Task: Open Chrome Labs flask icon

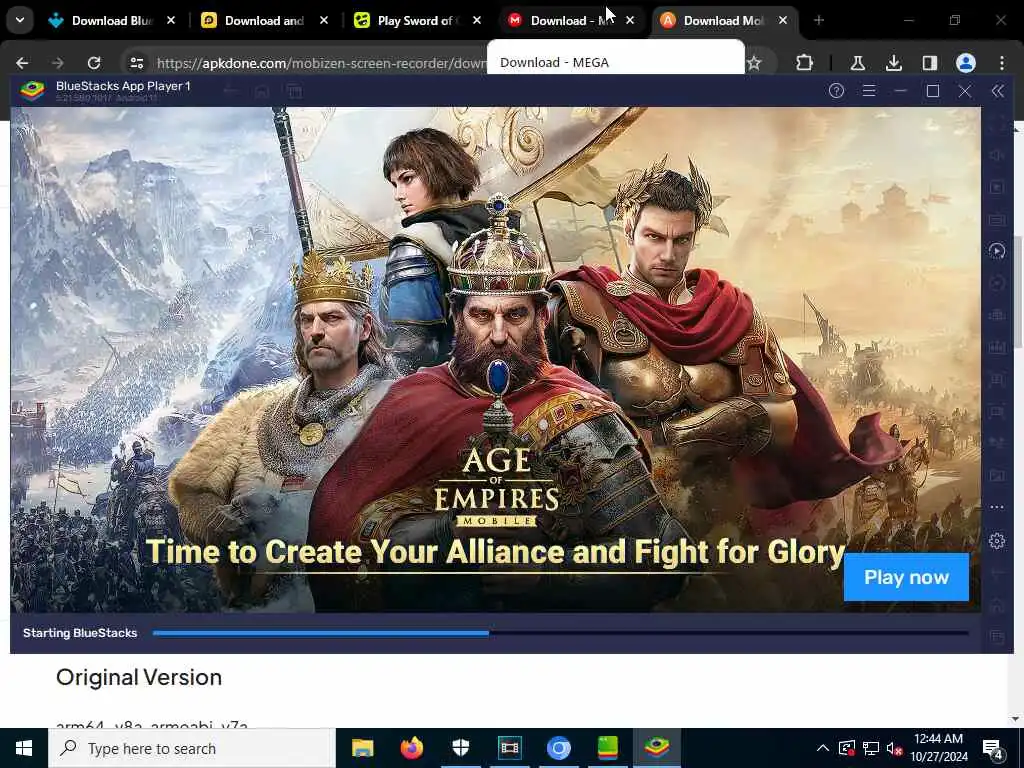Action: tap(857, 63)
